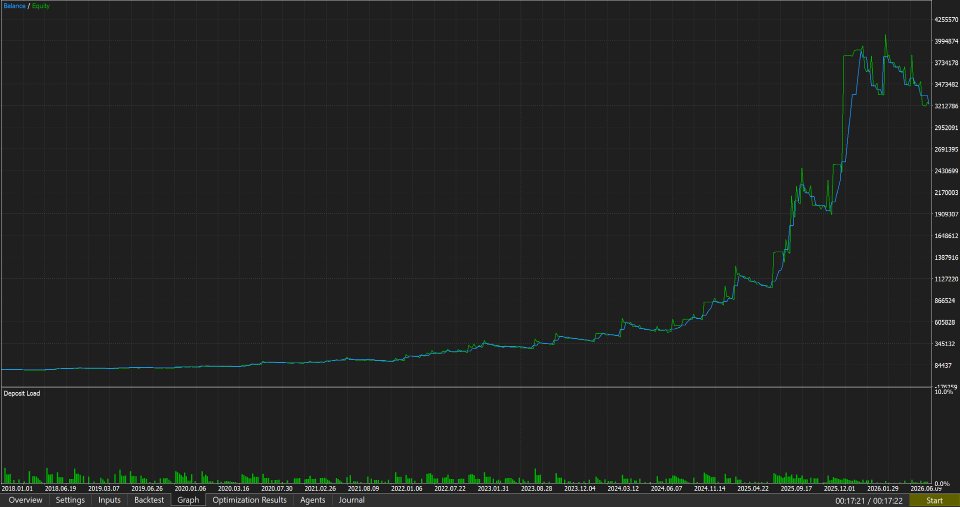Click the 2018.01.01 date marker

[x=17, y=489]
